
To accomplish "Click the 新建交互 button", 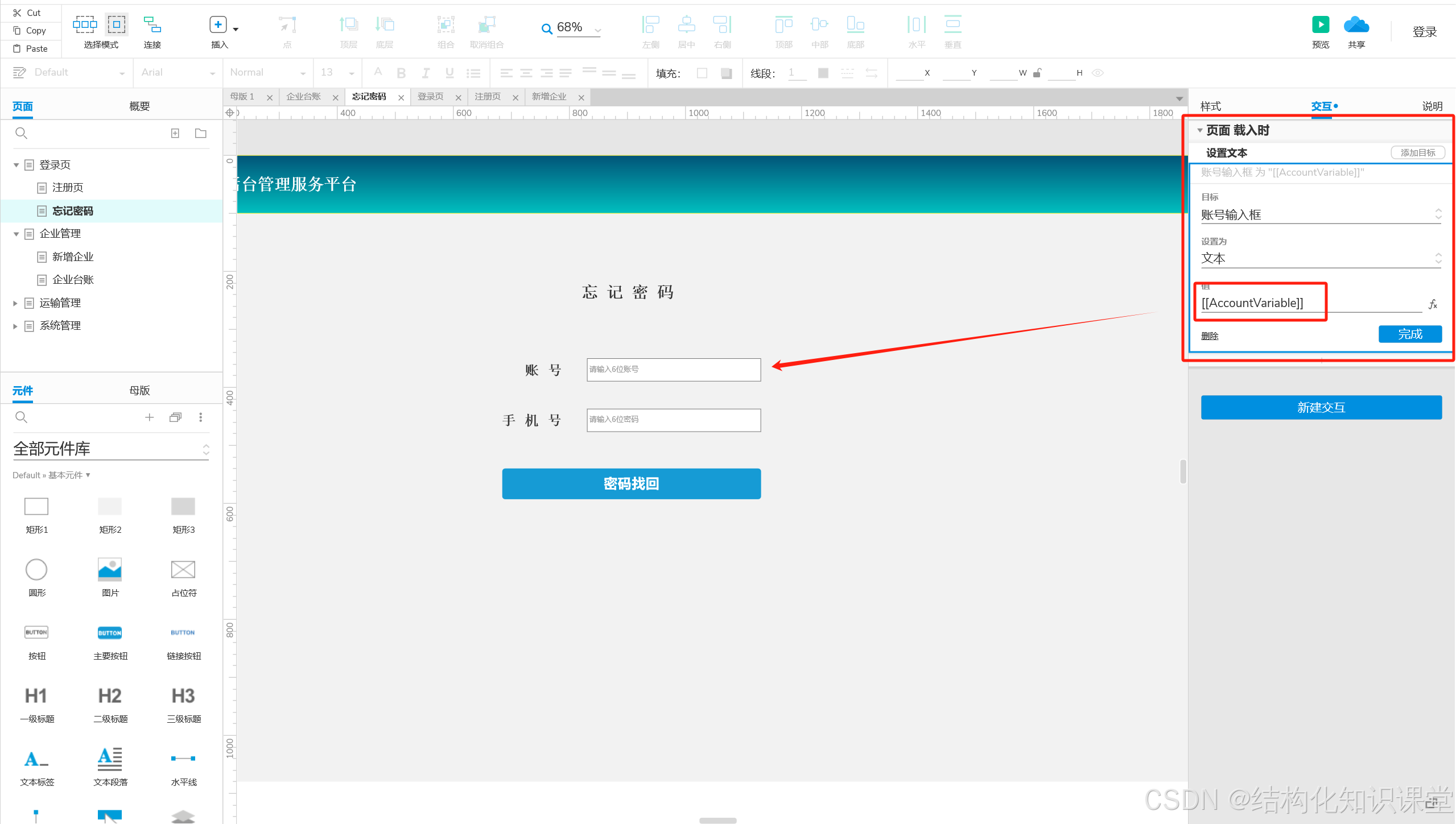I will coord(1321,407).
